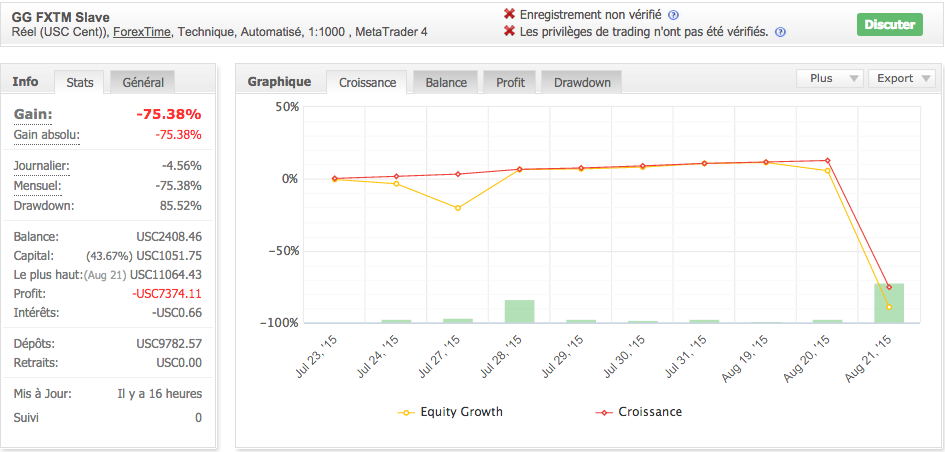
Task: Toggle Croissance series in chart legend
Action: pos(639,412)
